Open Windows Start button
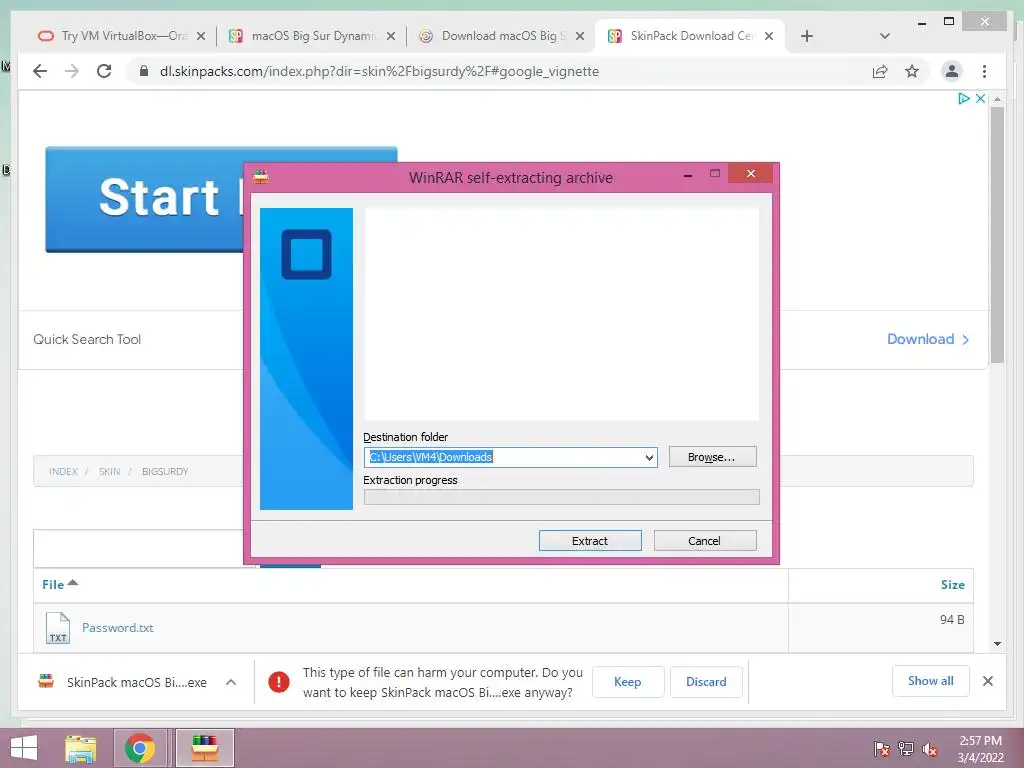Image resolution: width=1024 pixels, height=768 pixels. (x=24, y=748)
